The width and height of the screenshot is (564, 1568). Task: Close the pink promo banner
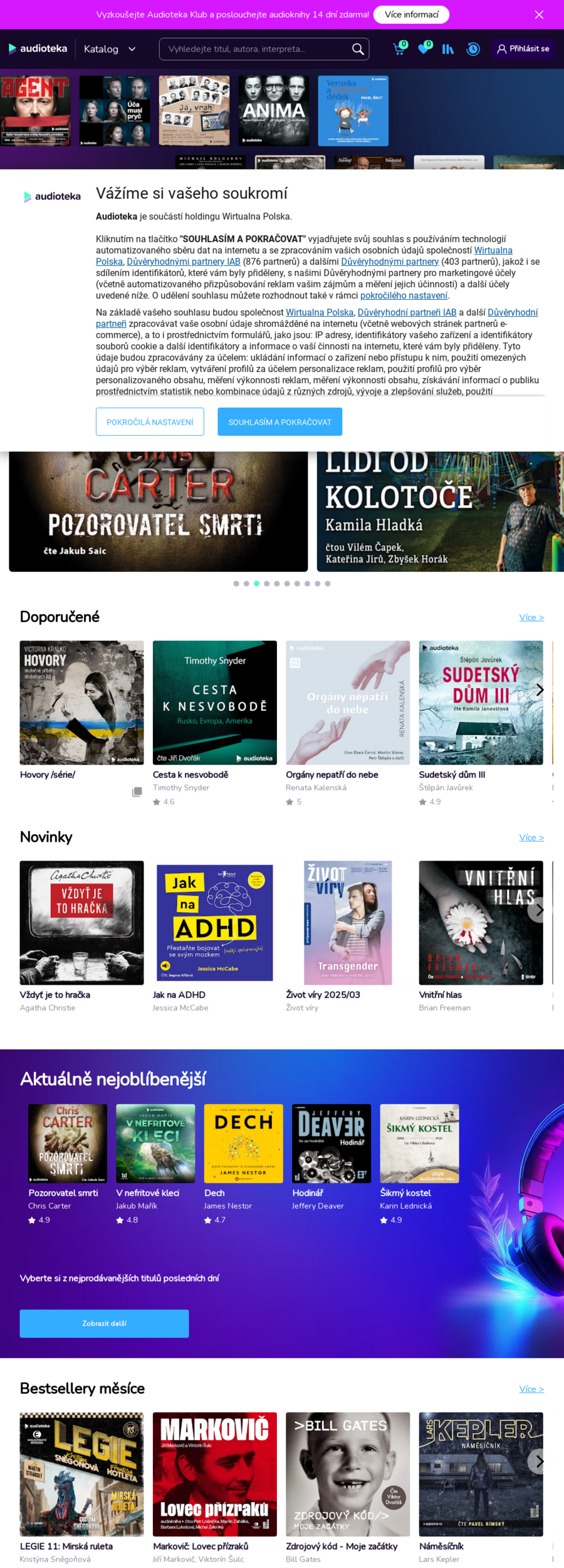(x=539, y=14)
